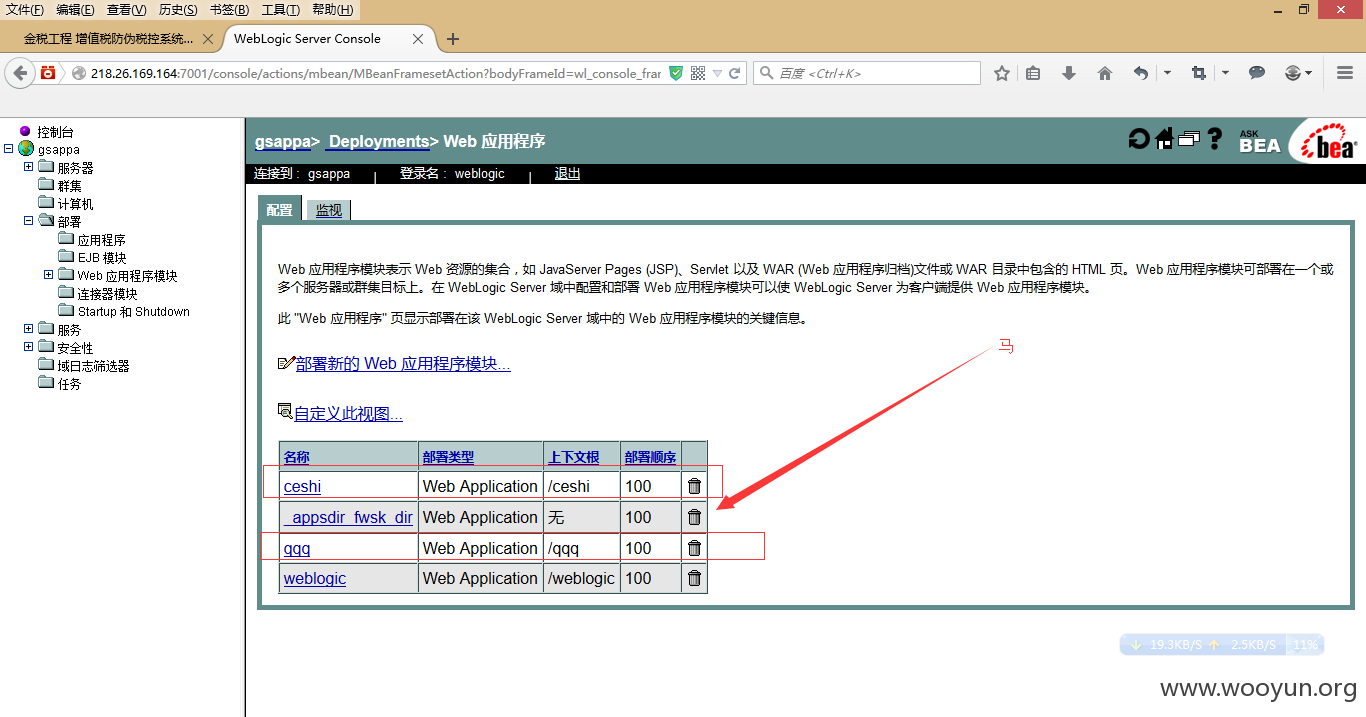This screenshot has width=1366, height=717.
Task: Reload page using address bar refresh icon
Action: (735, 73)
